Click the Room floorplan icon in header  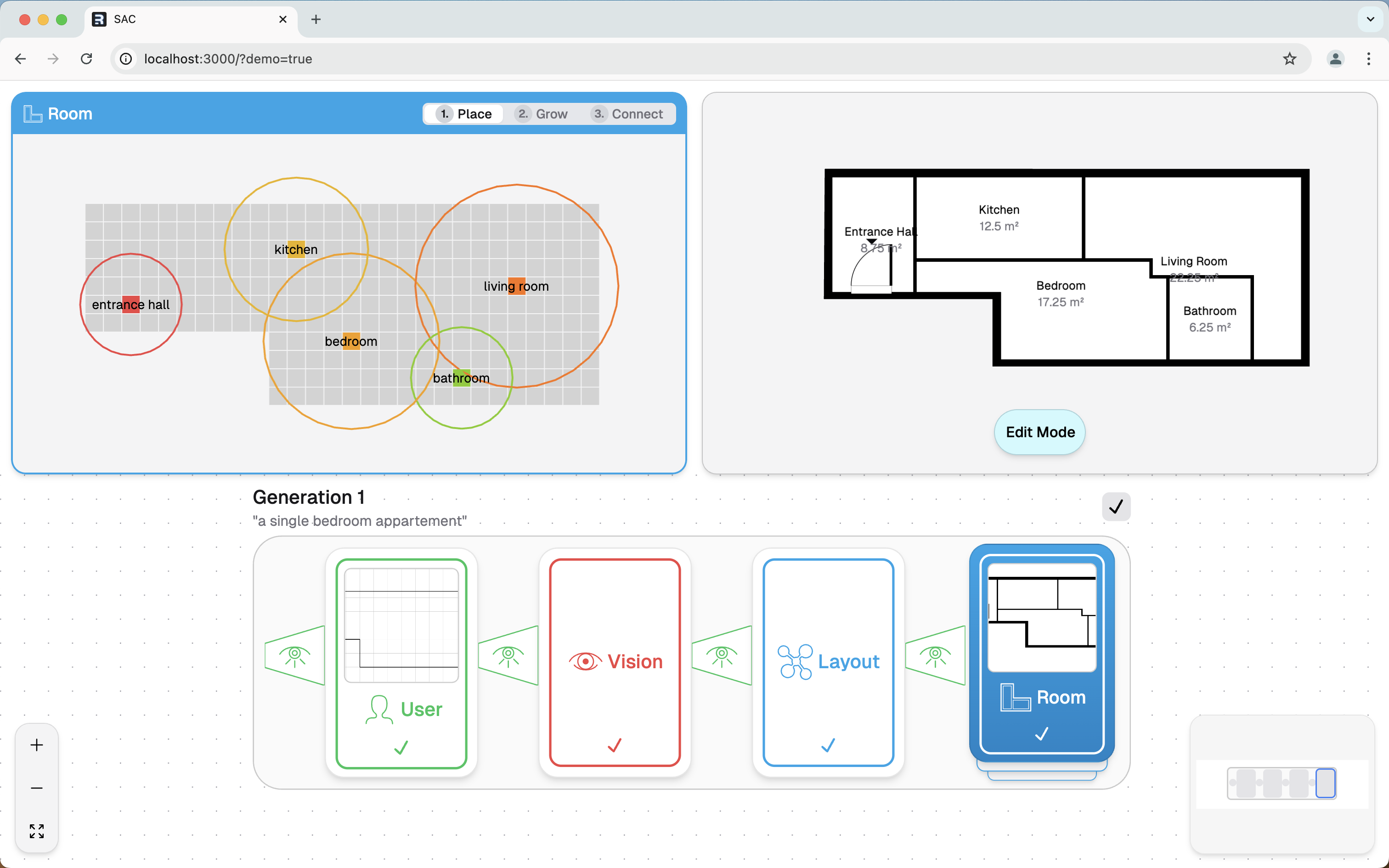click(33, 114)
